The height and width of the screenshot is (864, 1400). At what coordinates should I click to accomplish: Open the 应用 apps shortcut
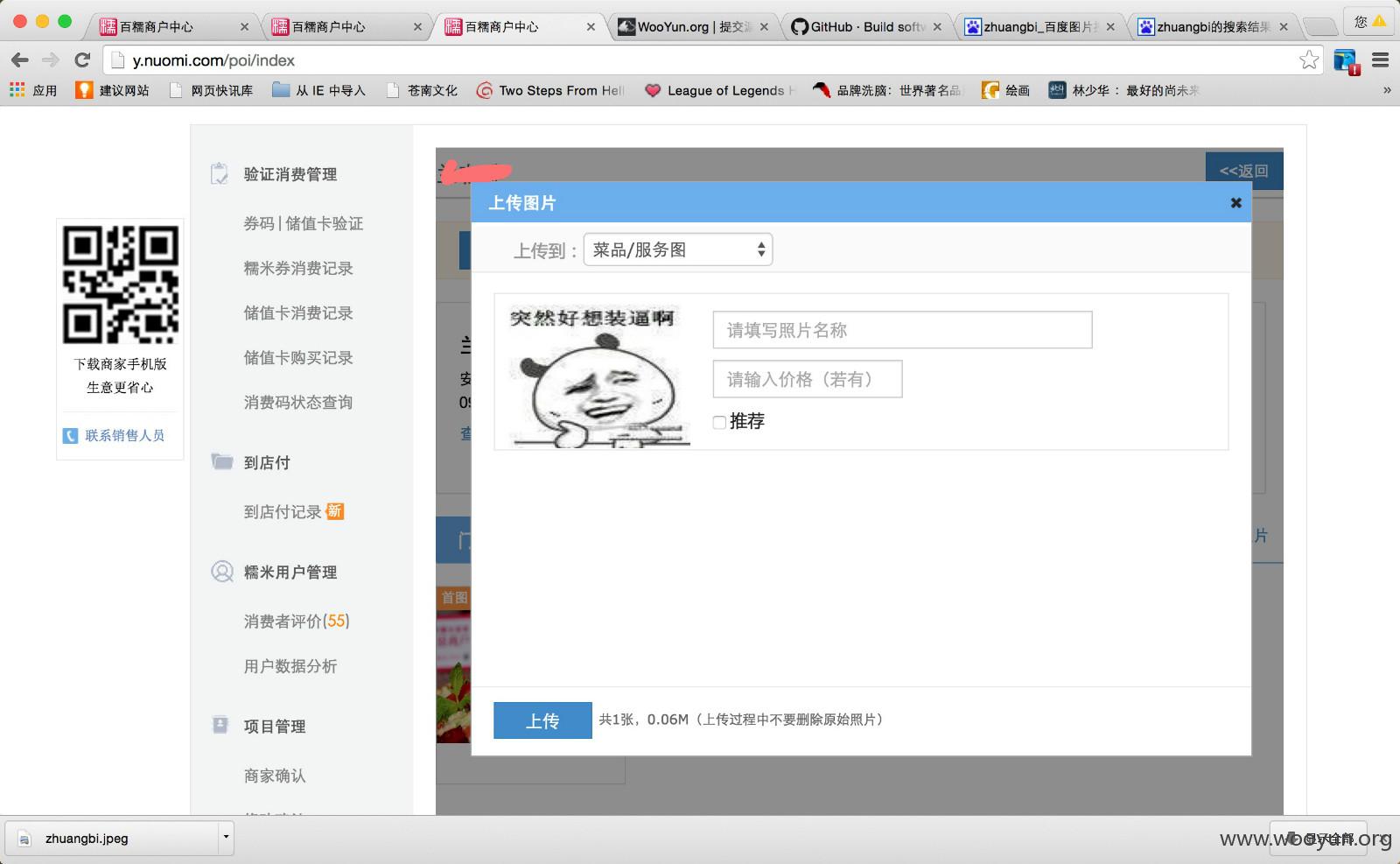point(33,90)
